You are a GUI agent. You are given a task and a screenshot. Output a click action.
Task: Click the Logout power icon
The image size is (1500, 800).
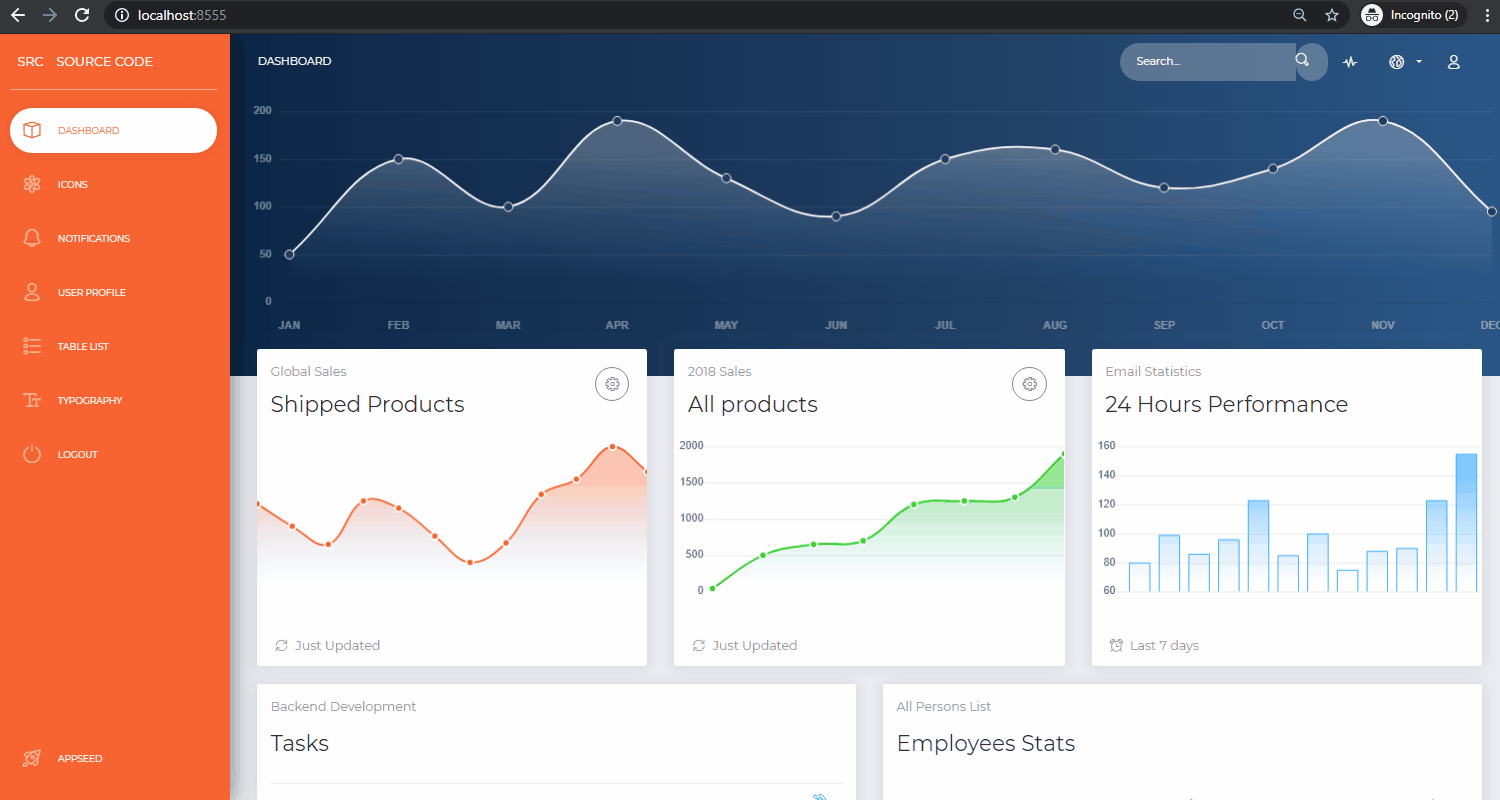[x=31, y=454]
